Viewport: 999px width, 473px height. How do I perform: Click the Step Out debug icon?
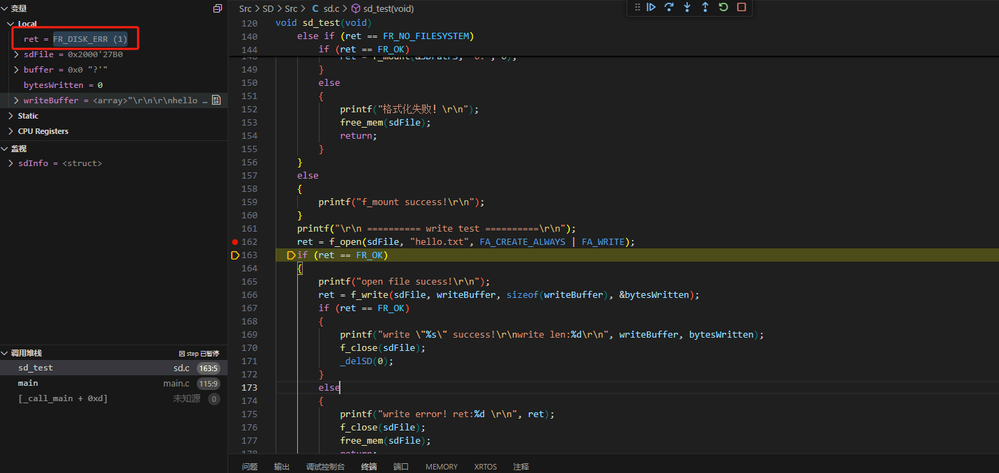click(705, 7)
